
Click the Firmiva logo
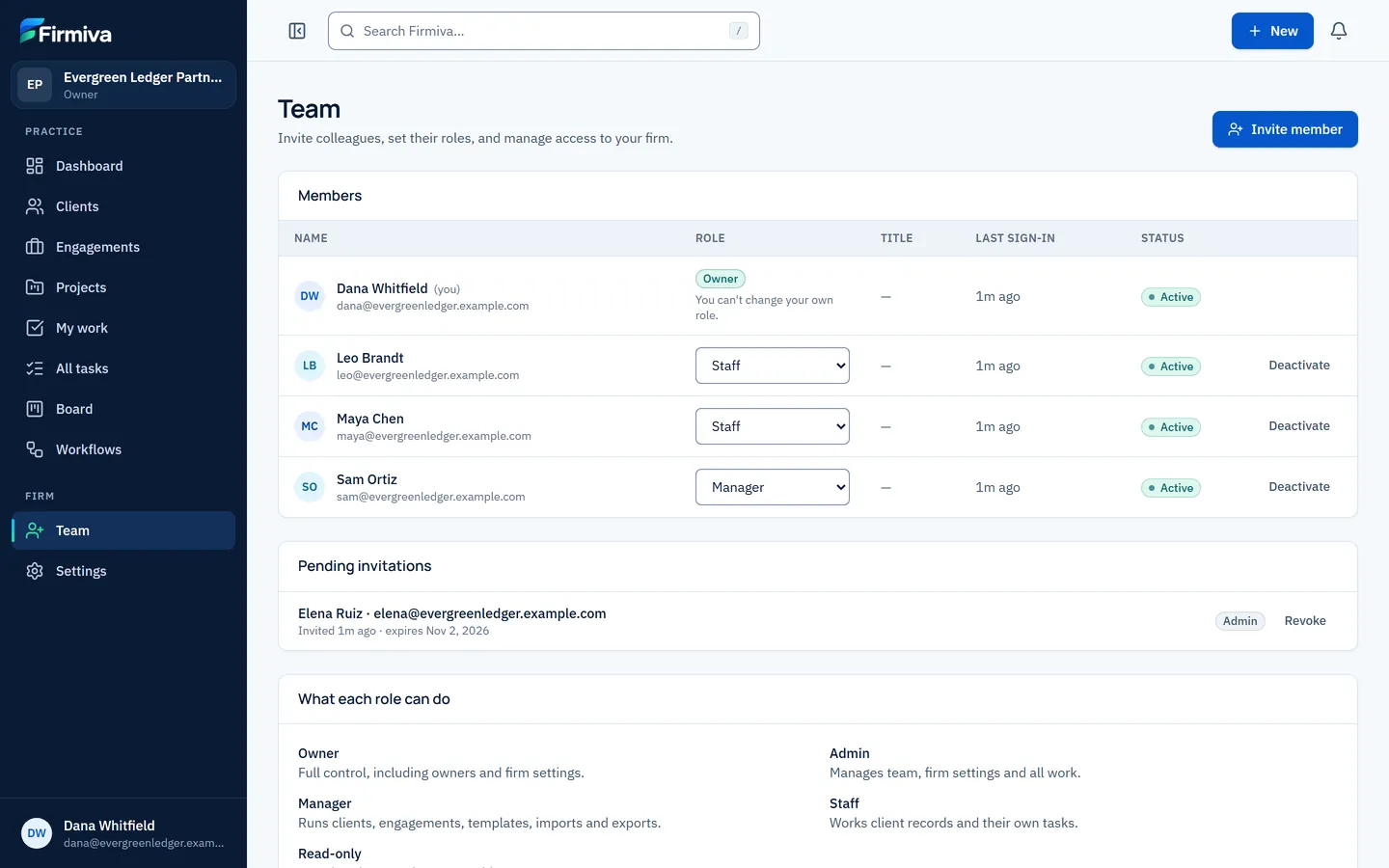(66, 32)
